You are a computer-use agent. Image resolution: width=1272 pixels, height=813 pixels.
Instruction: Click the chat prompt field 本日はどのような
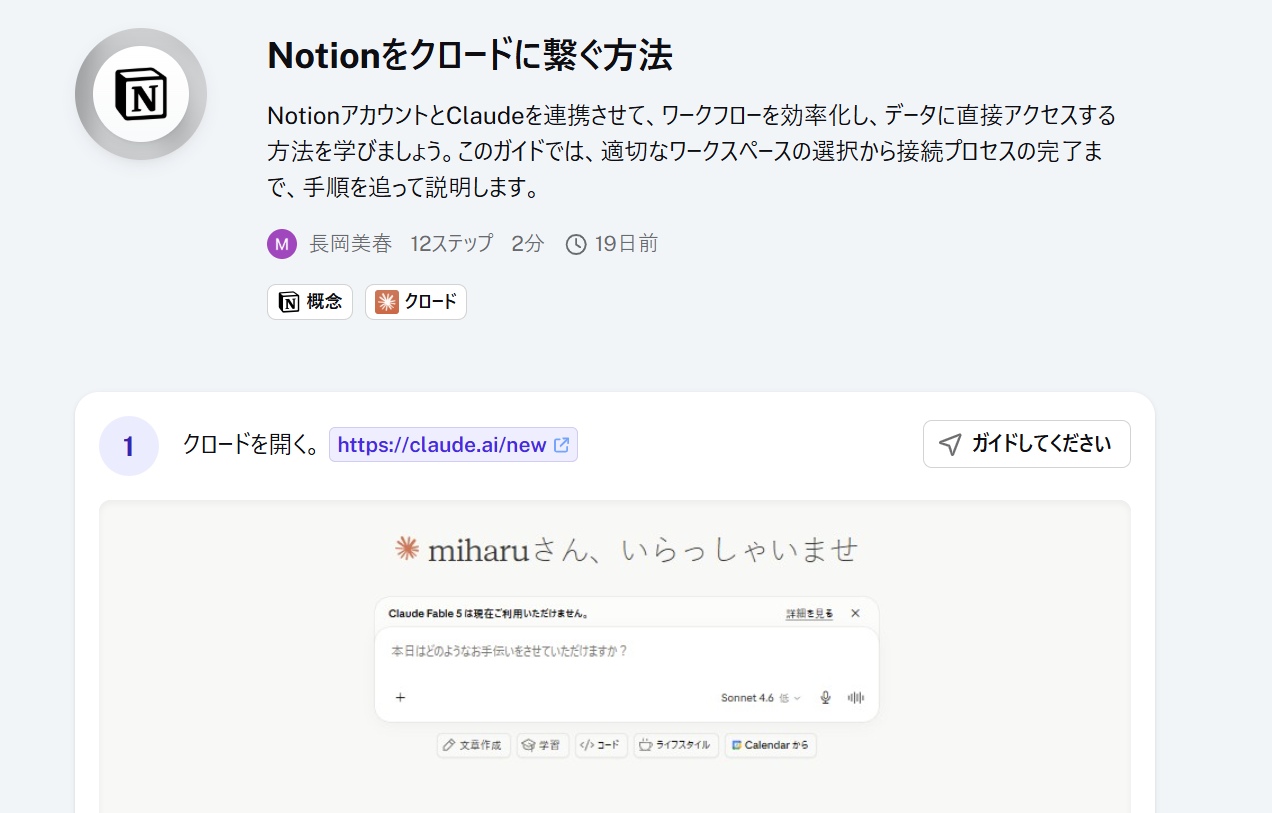click(x=626, y=651)
